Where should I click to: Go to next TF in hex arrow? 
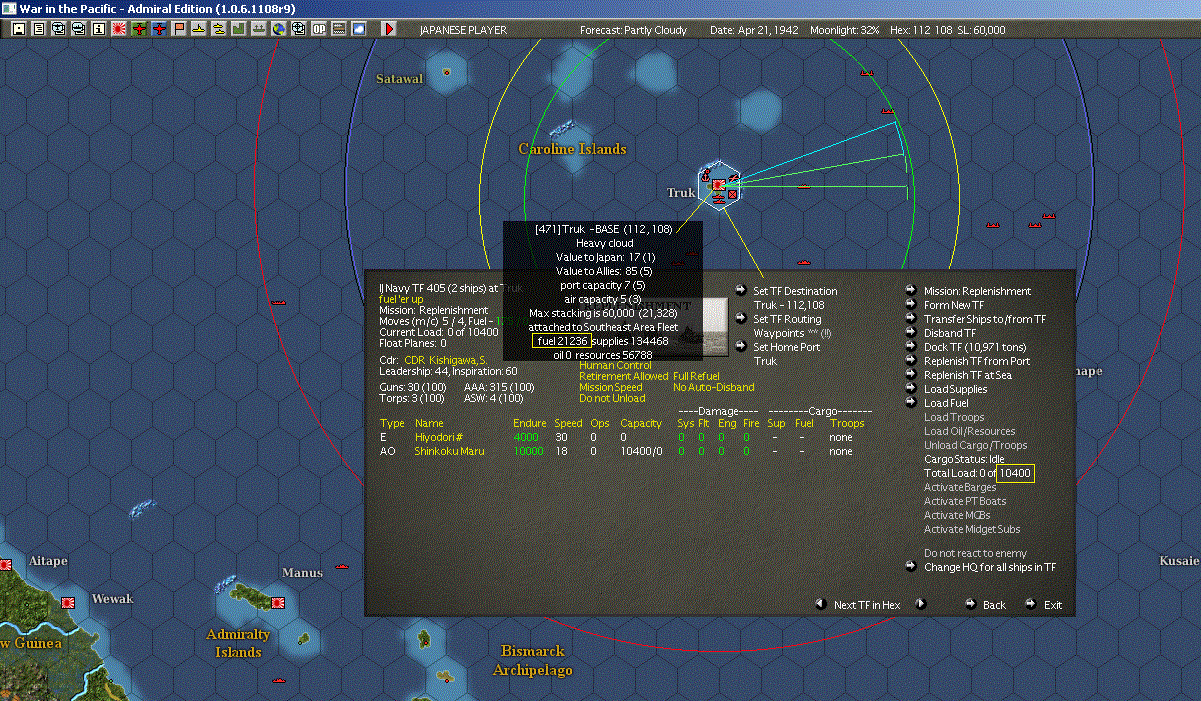click(x=920, y=604)
